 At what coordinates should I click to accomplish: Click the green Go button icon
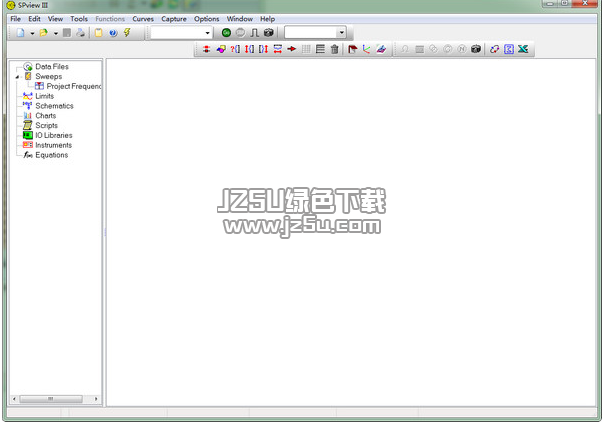(x=226, y=33)
